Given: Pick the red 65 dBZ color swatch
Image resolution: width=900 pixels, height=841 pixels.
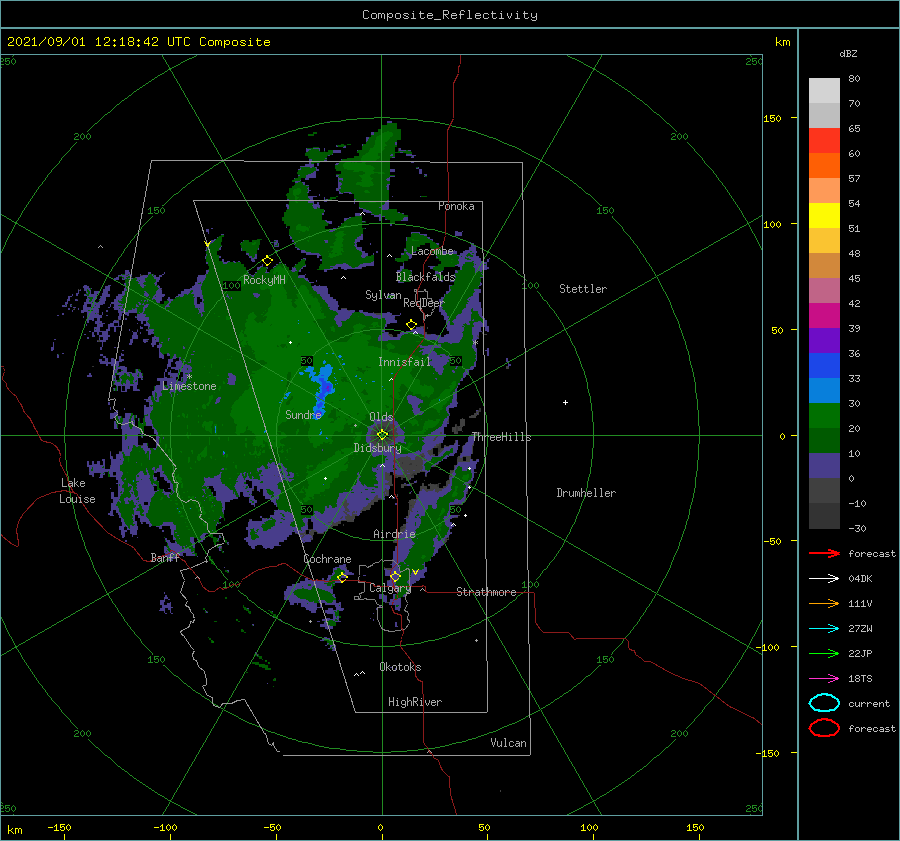Looking at the screenshot, I should pyautogui.click(x=824, y=141).
